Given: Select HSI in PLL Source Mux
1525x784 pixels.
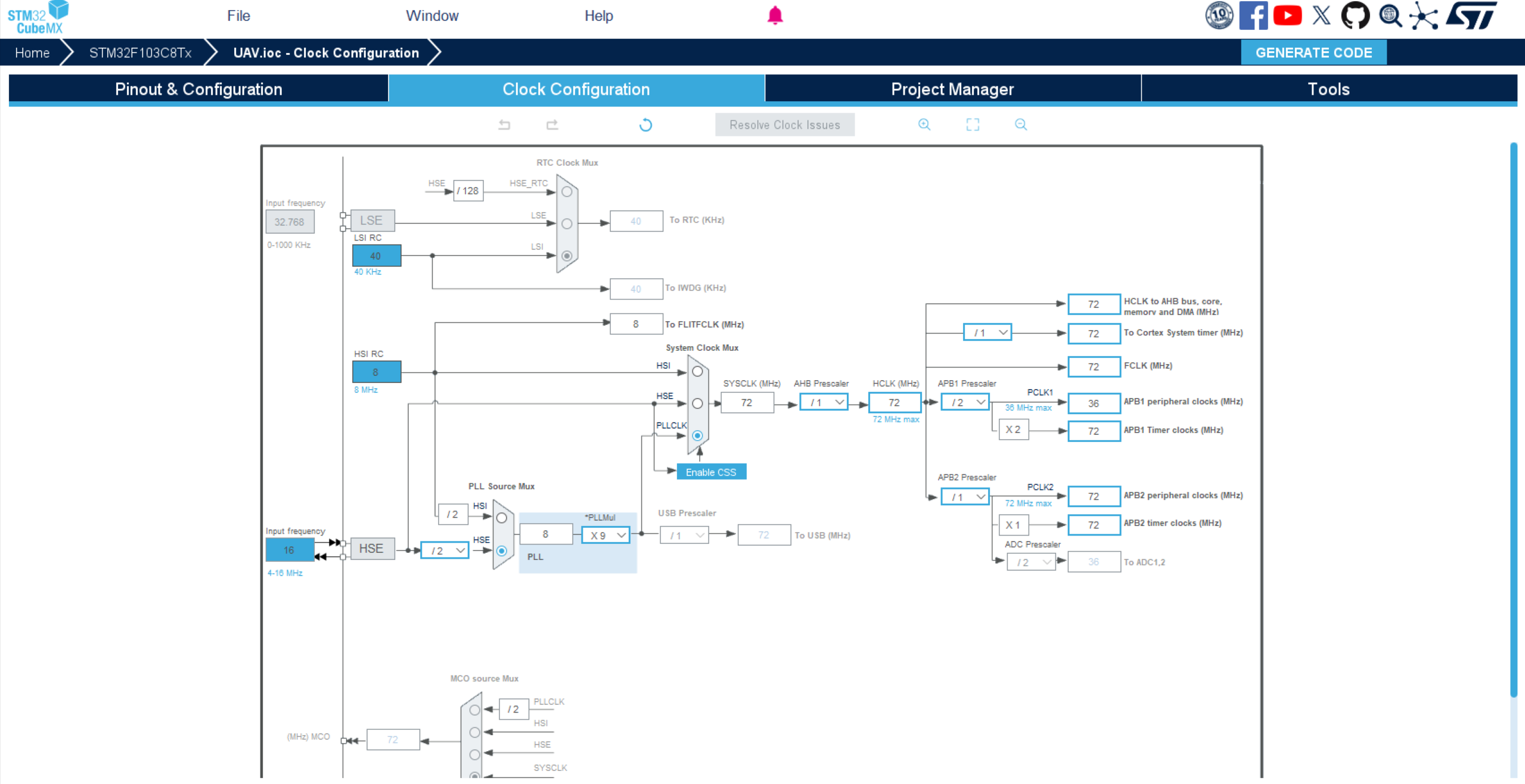Looking at the screenshot, I should click(x=502, y=518).
